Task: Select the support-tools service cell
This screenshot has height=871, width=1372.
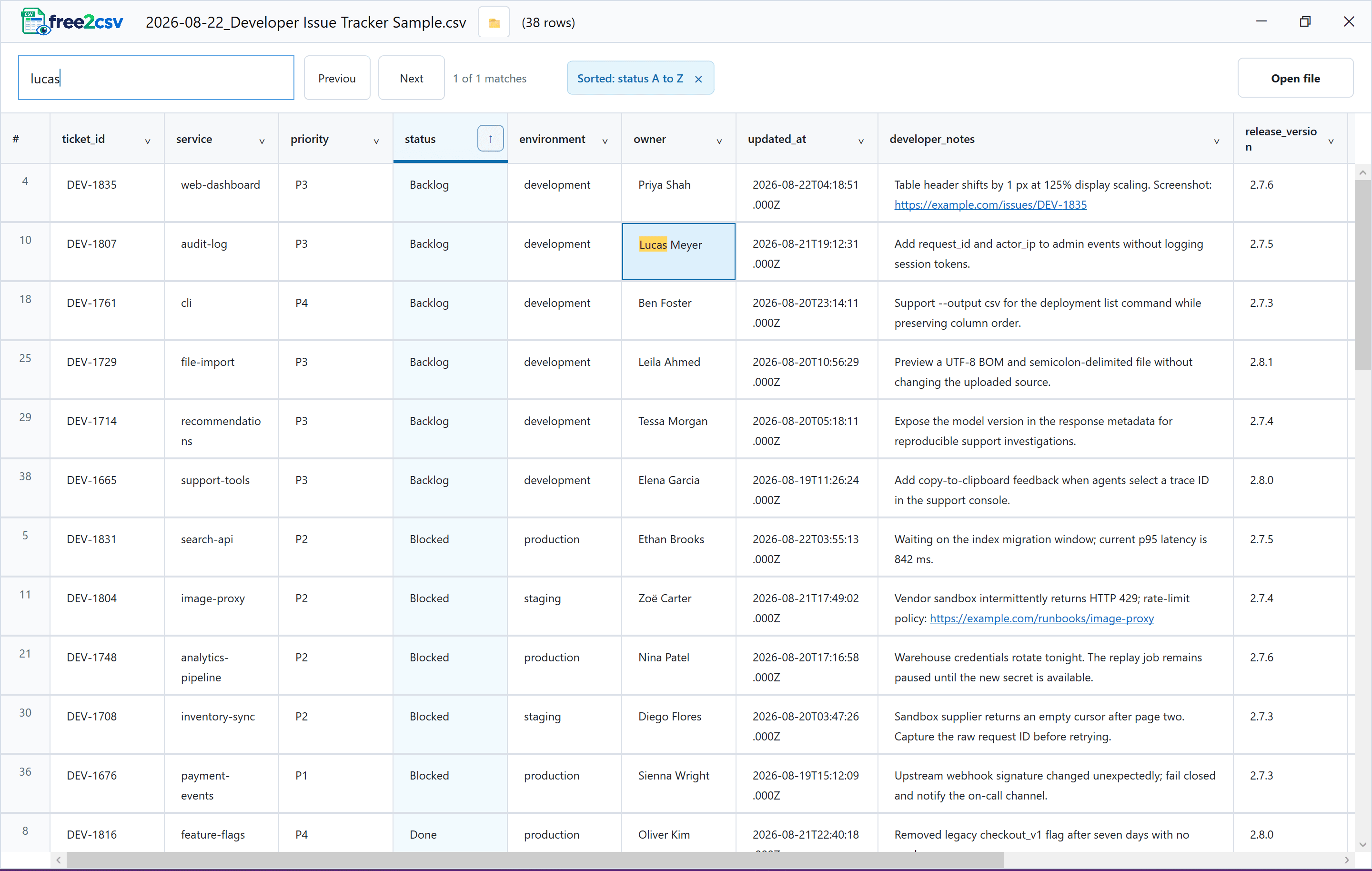Action: pos(222,488)
